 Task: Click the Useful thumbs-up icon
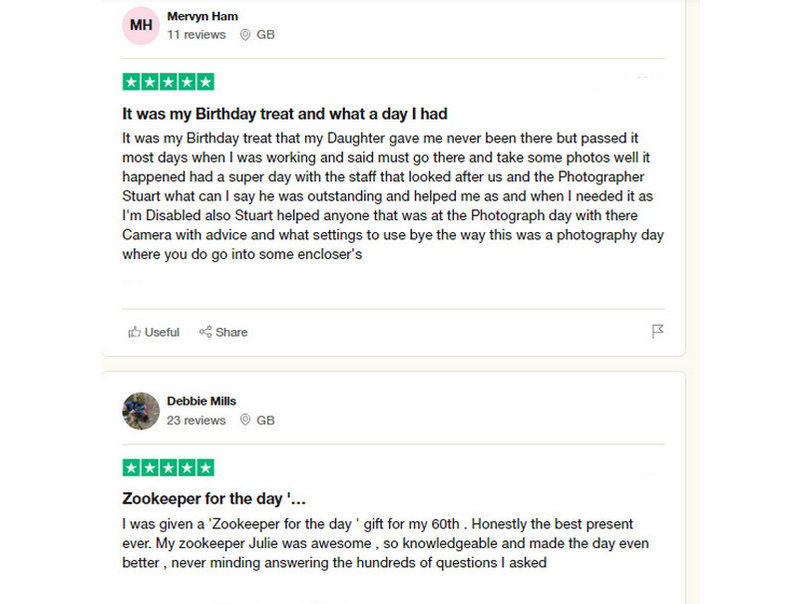coord(134,332)
